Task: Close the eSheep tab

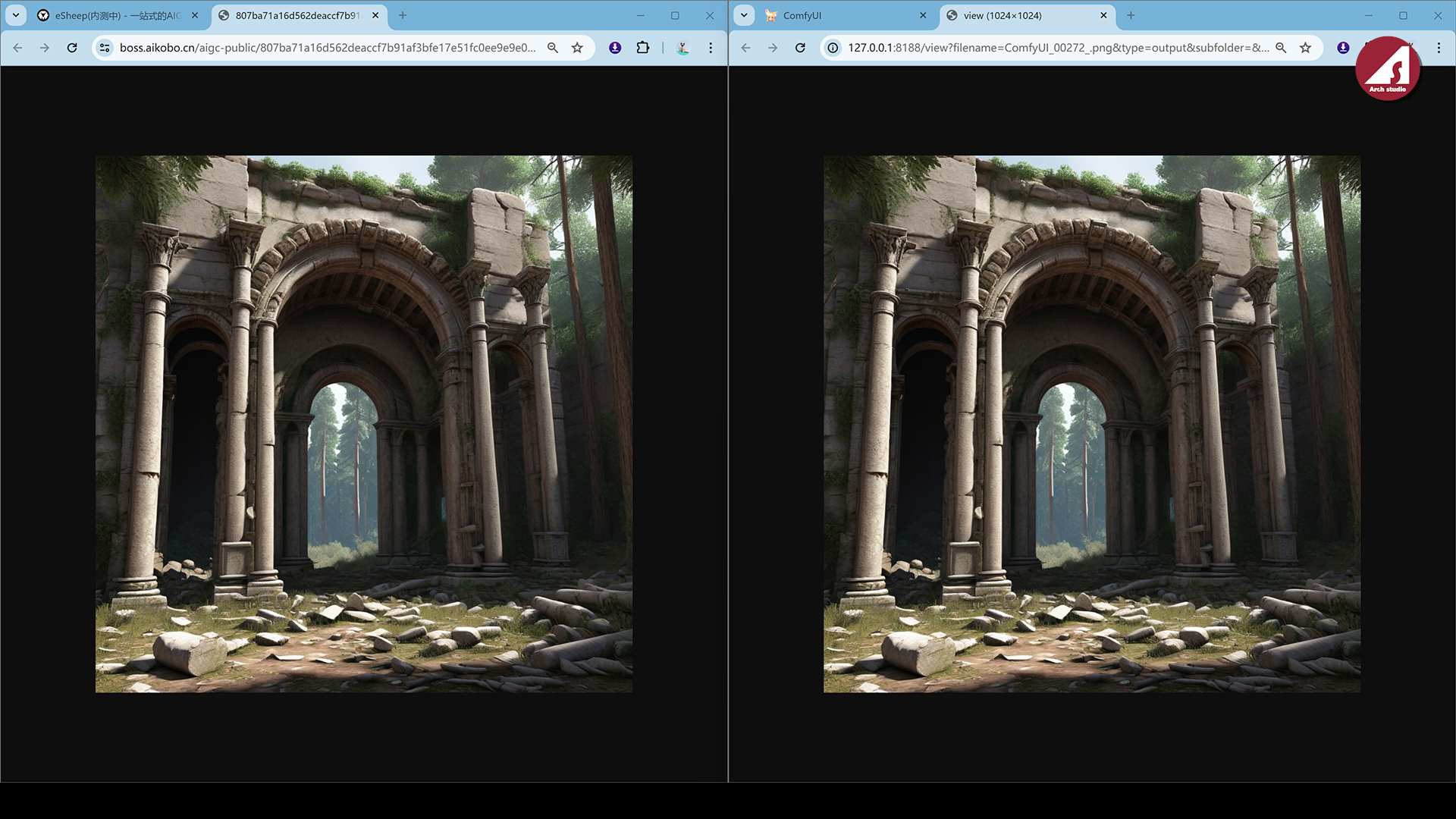Action: click(195, 15)
